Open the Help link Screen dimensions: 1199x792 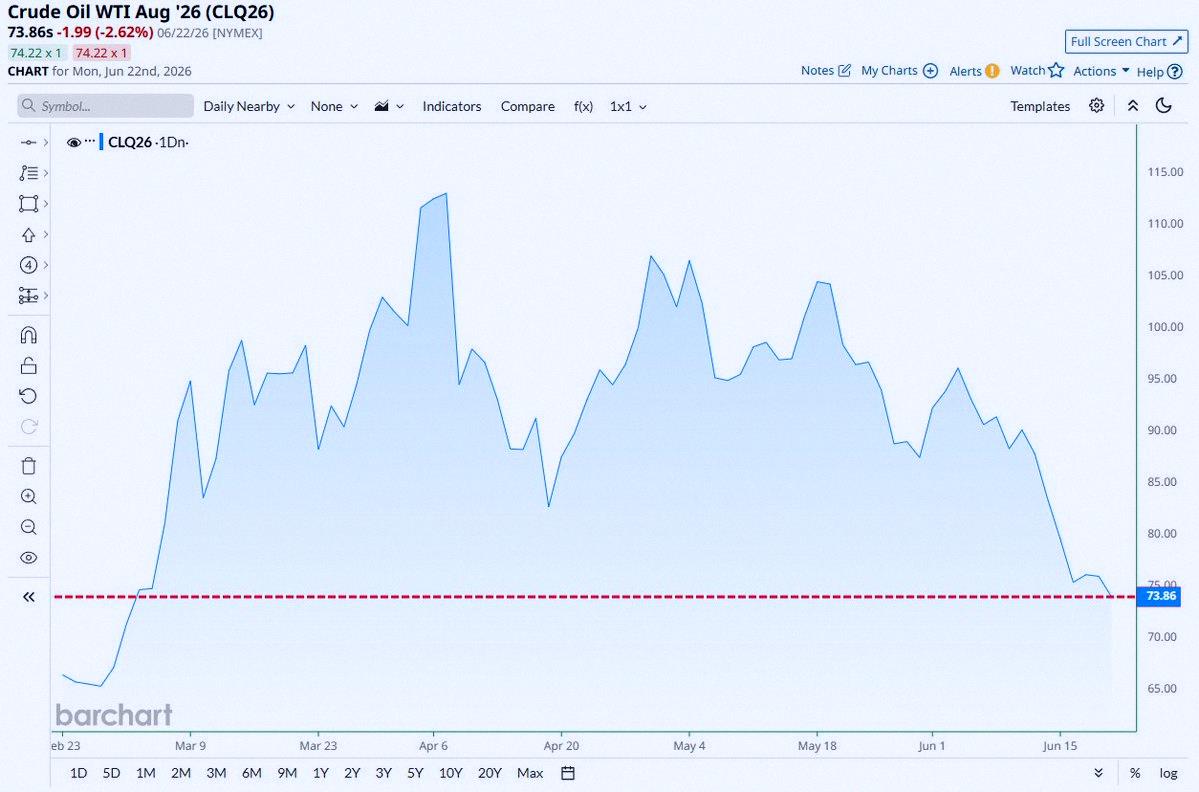point(1159,72)
